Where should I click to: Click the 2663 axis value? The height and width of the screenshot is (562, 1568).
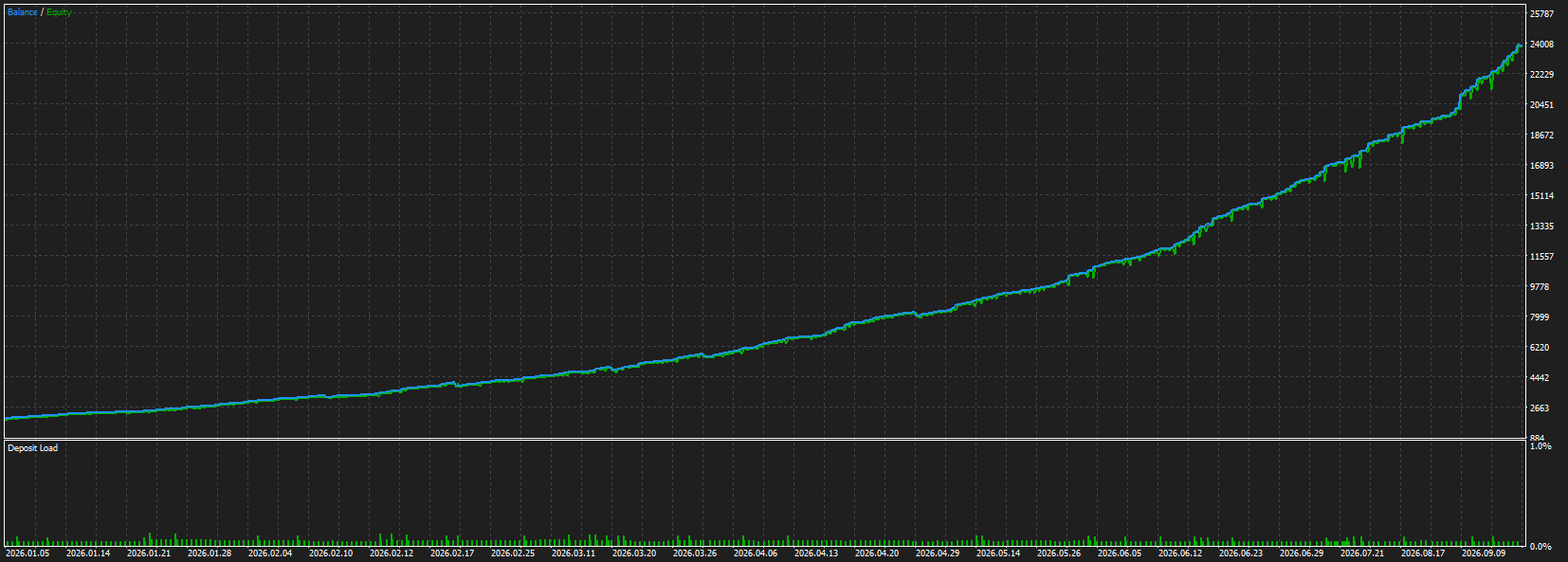tap(1540, 408)
